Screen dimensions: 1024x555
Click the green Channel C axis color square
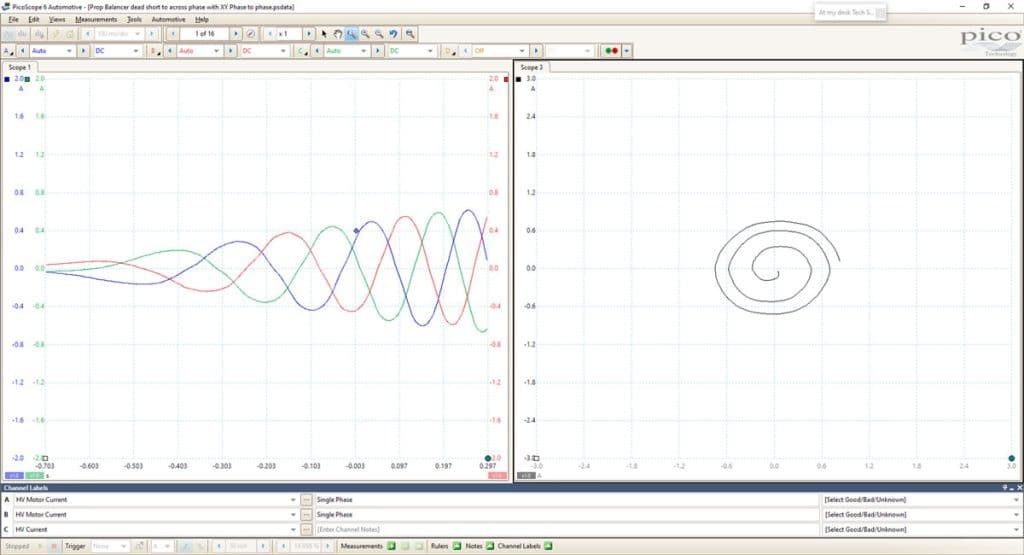coord(27,79)
